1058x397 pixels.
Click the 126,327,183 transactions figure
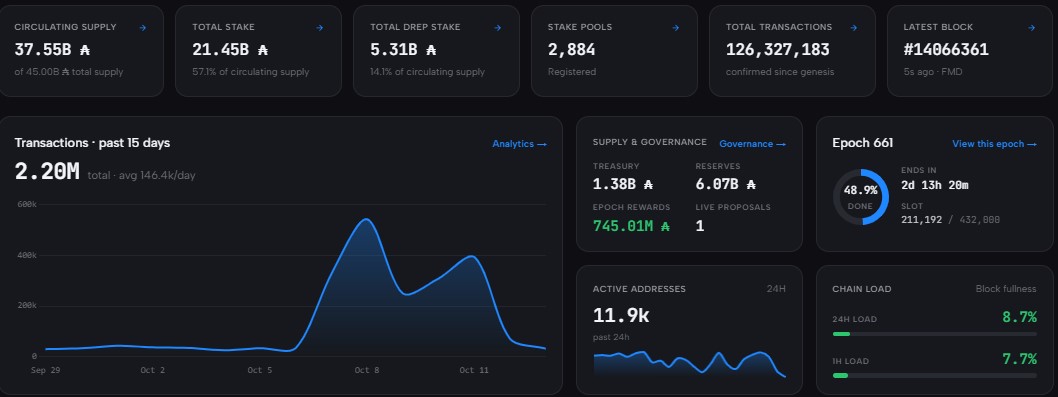coord(777,49)
